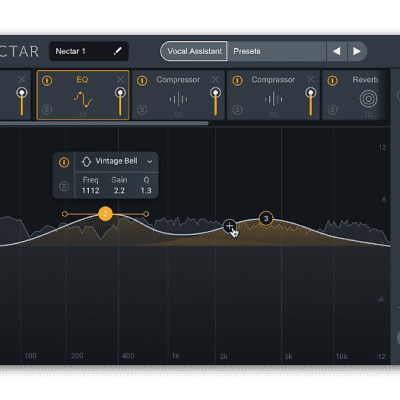Disable EQ band 2 power button
This screenshot has height=400, width=400.
click(x=64, y=162)
